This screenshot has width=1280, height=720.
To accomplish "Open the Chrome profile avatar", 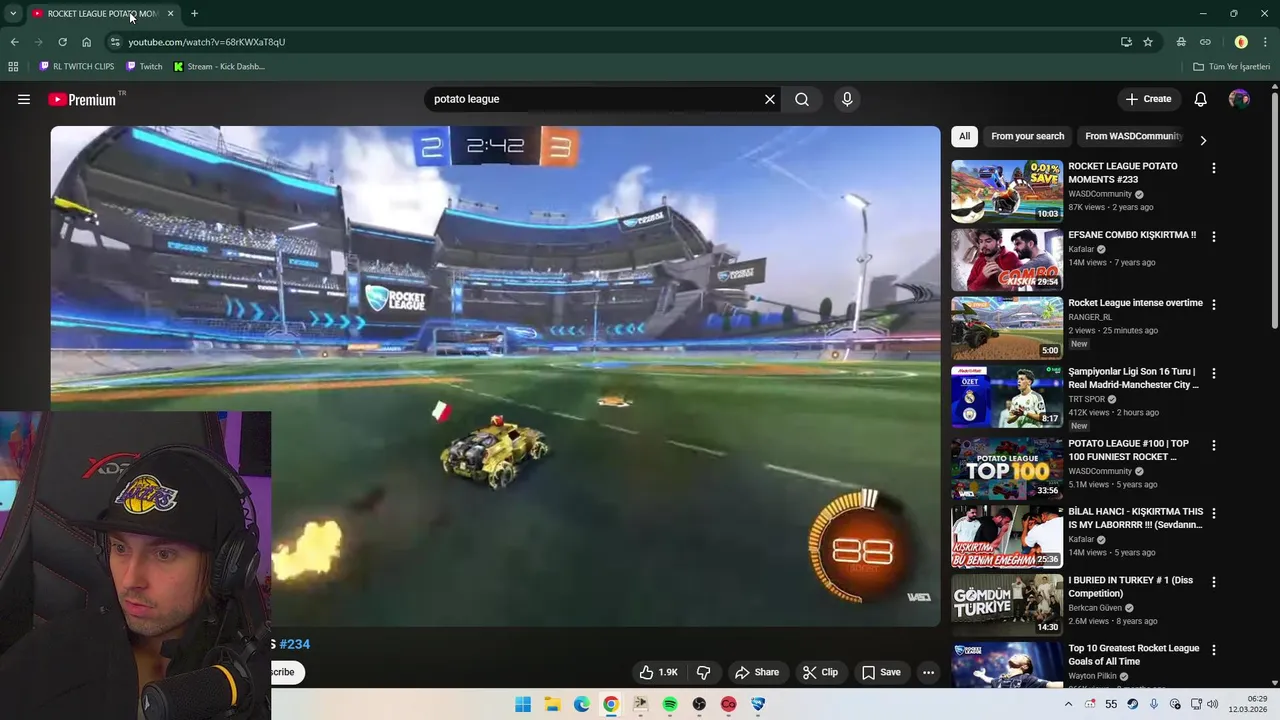I will 1241,42.
